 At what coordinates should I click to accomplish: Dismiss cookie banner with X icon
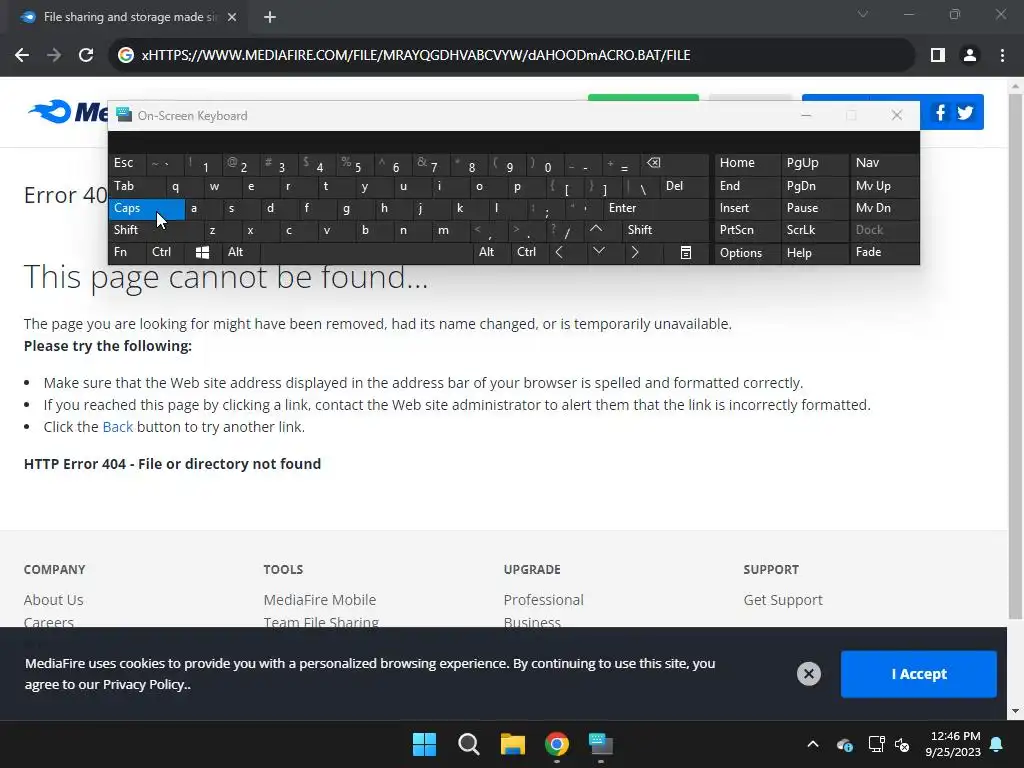808,674
